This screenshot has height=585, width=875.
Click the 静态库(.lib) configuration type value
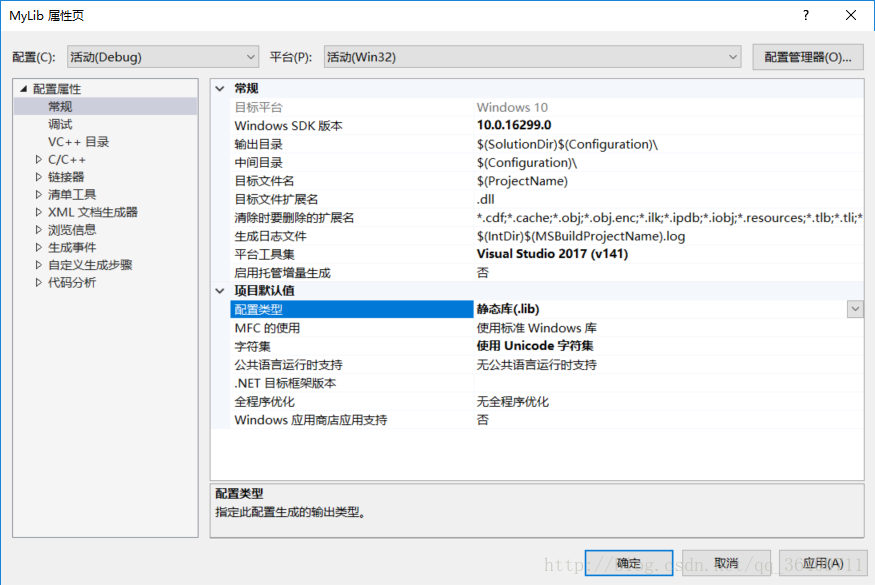click(x=508, y=309)
